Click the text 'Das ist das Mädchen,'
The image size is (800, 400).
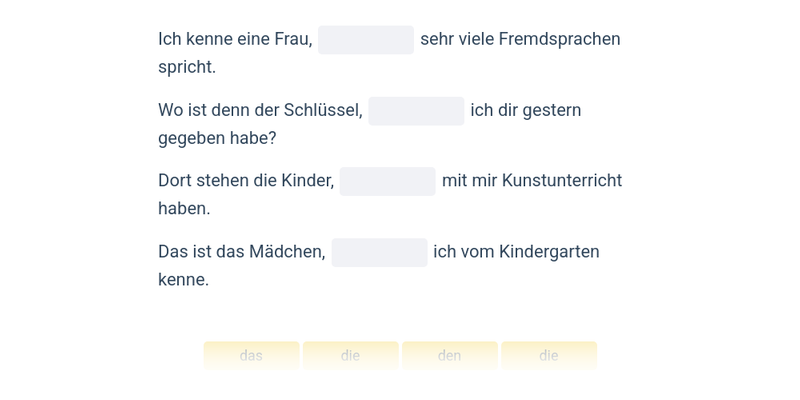point(242,251)
